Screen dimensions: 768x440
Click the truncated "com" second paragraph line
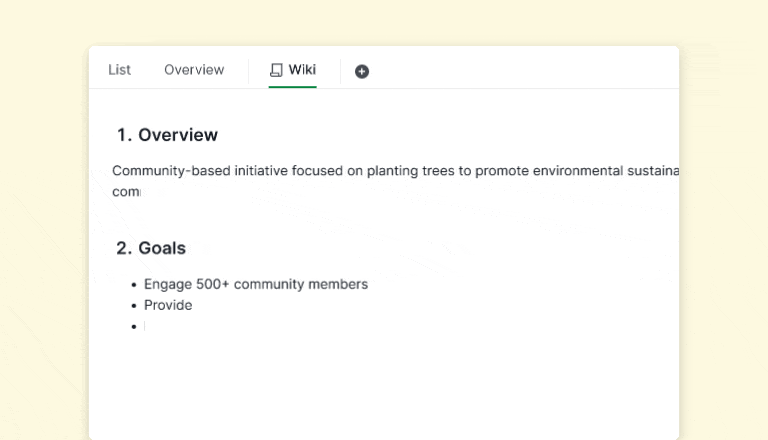[x=126, y=191]
